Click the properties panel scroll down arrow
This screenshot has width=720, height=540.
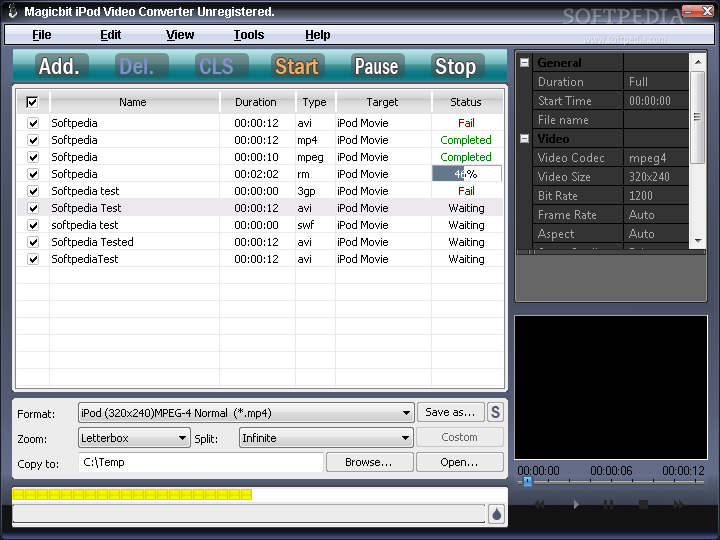[698, 241]
